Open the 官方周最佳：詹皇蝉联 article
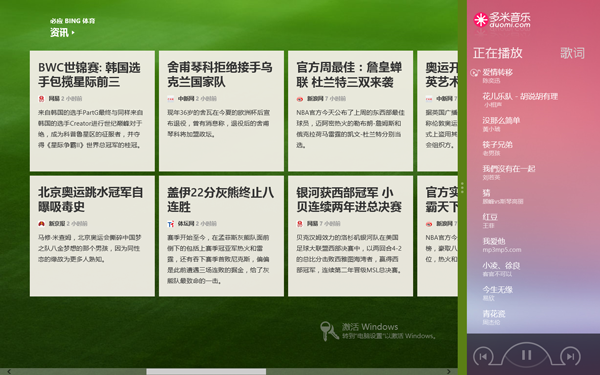 351,111
